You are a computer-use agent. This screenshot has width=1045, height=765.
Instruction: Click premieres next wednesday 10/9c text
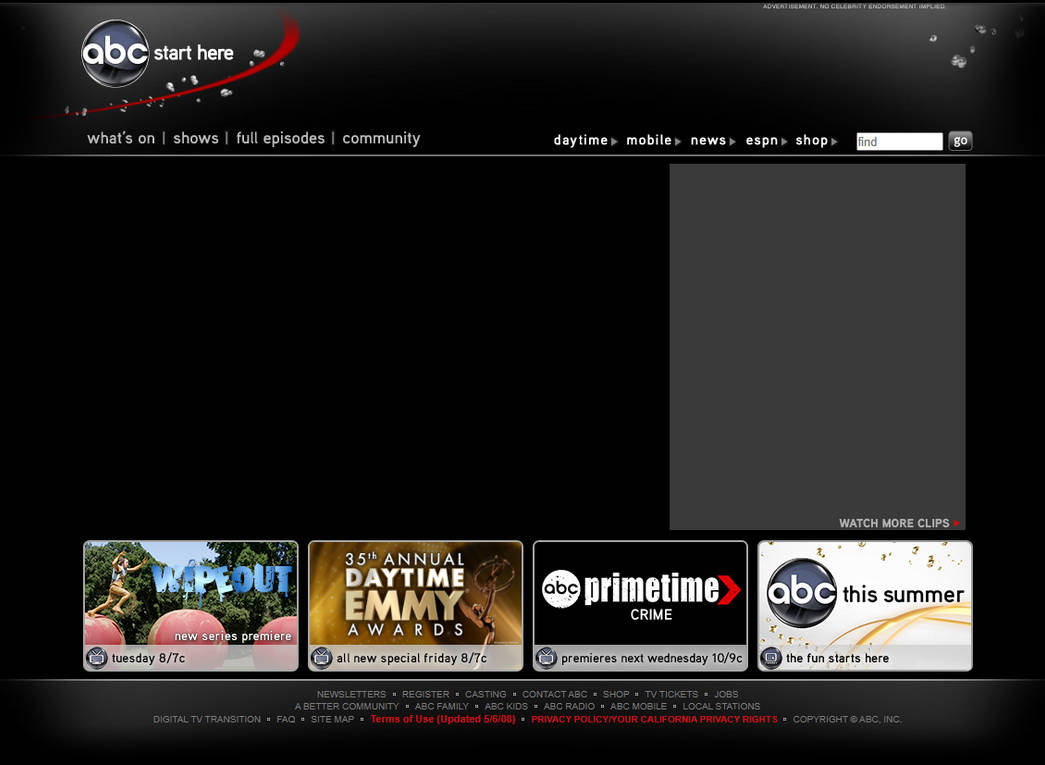click(x=652, y=658)
